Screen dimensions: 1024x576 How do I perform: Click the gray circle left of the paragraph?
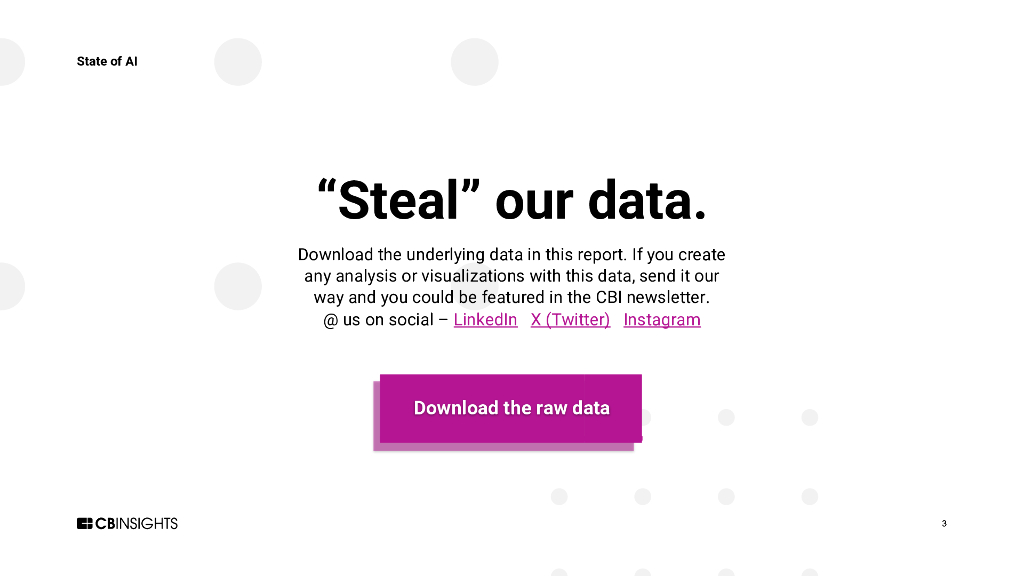tap(238, 286)
